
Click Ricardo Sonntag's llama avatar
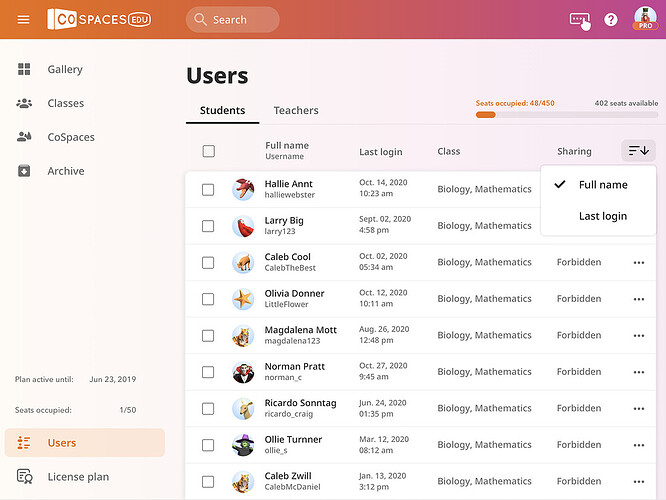pos(243,409)
